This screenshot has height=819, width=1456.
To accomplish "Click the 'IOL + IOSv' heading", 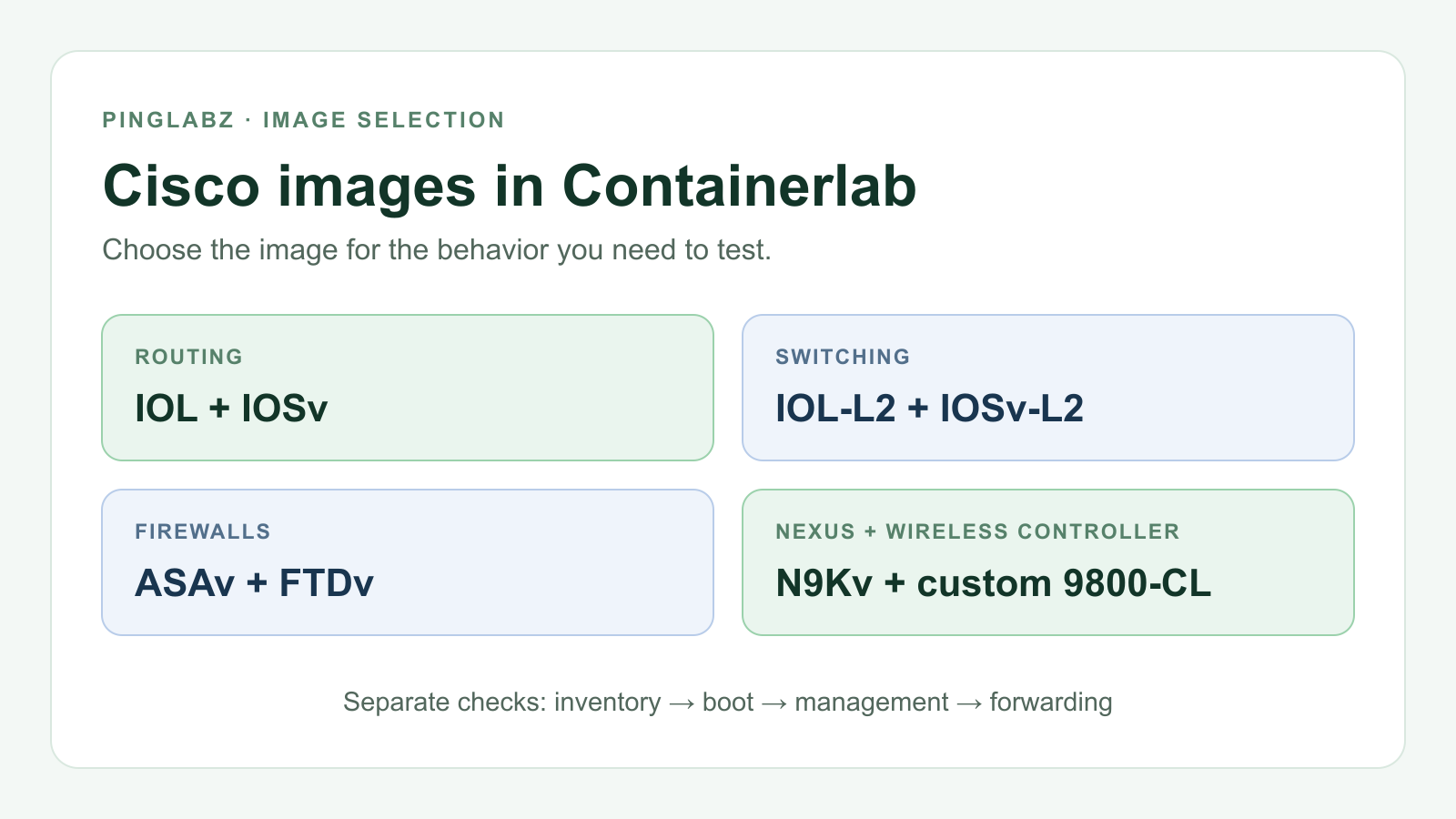I will tap(231, 408).
